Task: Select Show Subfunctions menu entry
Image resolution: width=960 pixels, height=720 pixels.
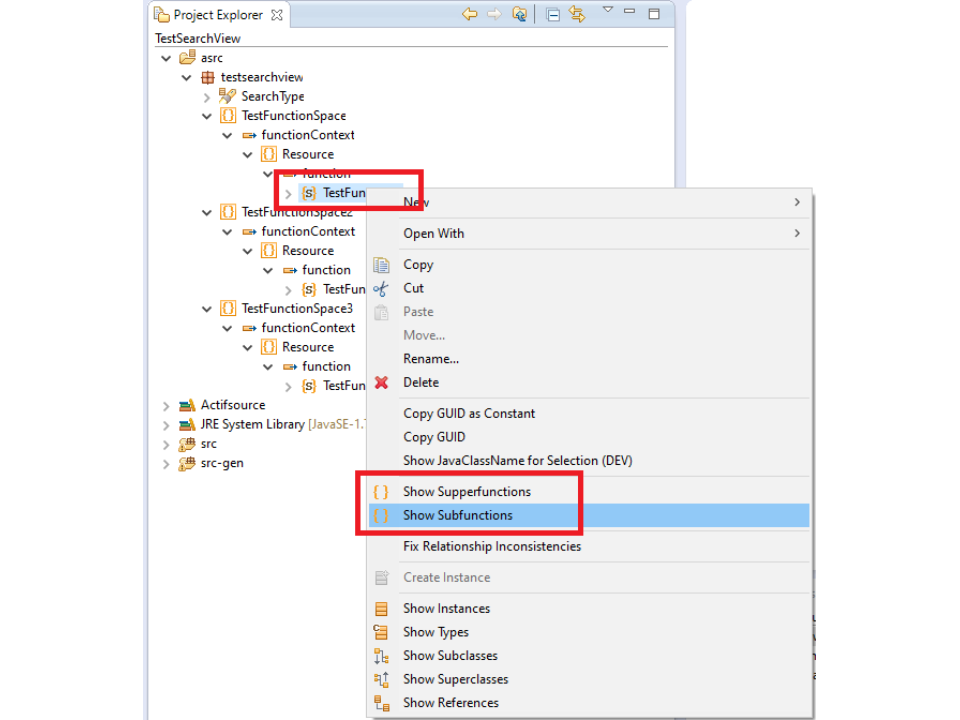Action: [x=457, y=515]
